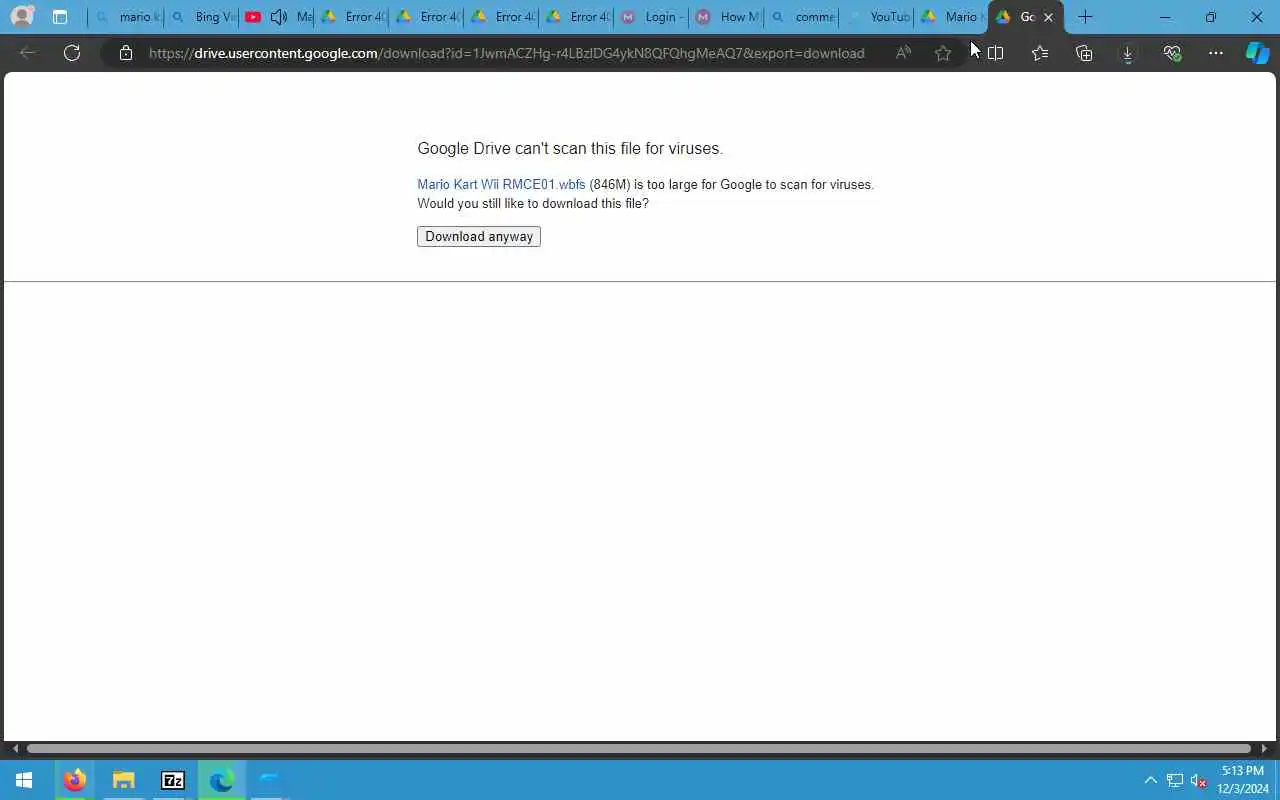Click horizontal scrollbar left arrow
This screenshot has height=800, width=1280.
point(14,748)
